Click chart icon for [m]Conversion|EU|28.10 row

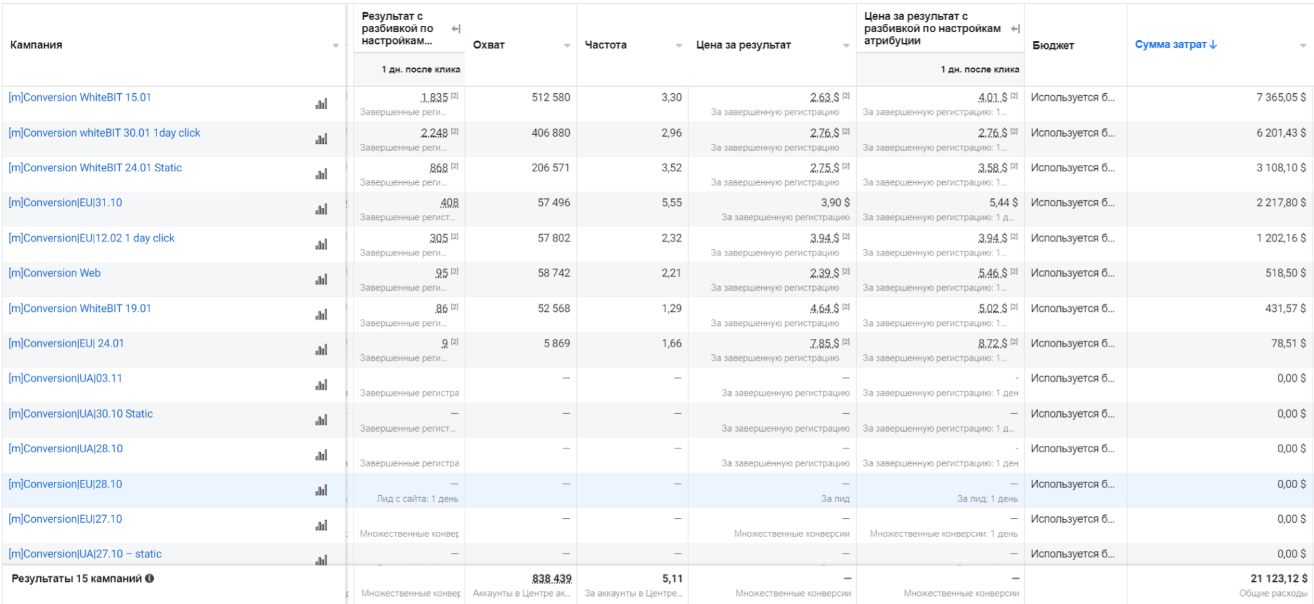pos(321,491)
